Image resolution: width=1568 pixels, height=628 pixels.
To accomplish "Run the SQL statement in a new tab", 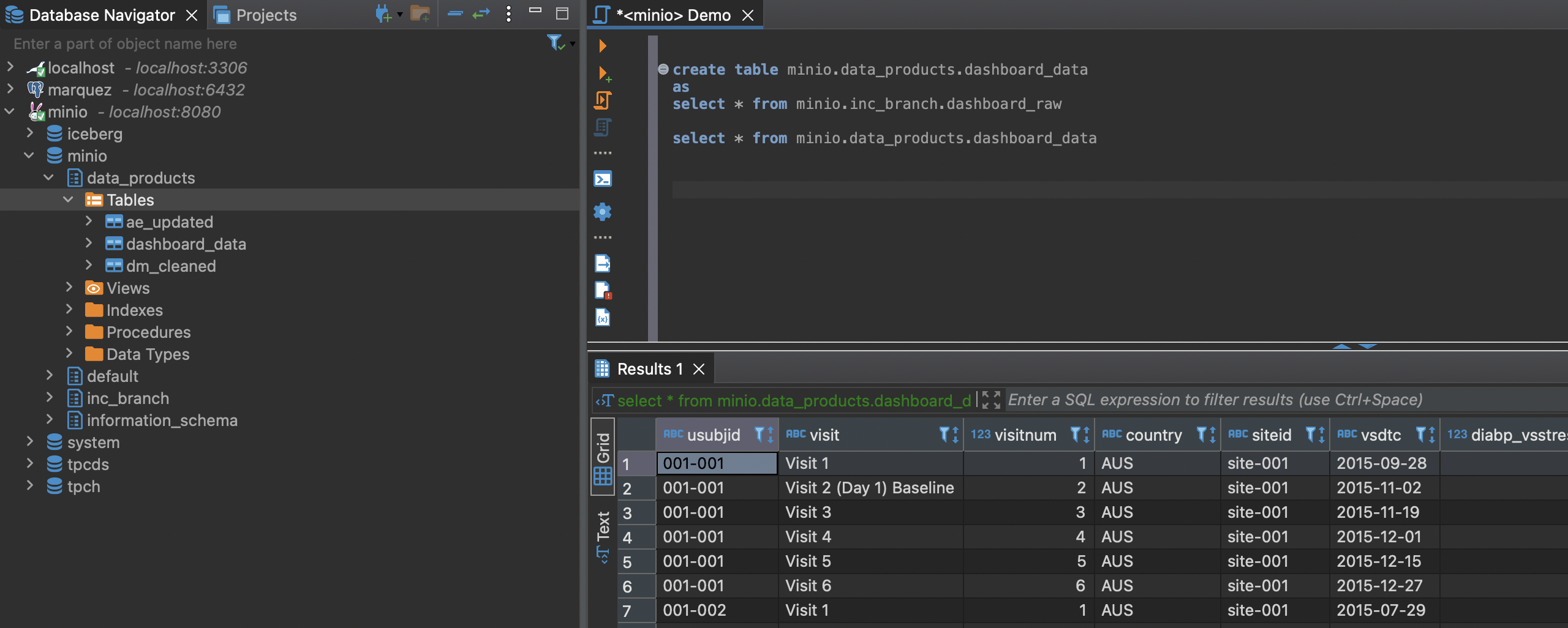I will tap(604, 74).
